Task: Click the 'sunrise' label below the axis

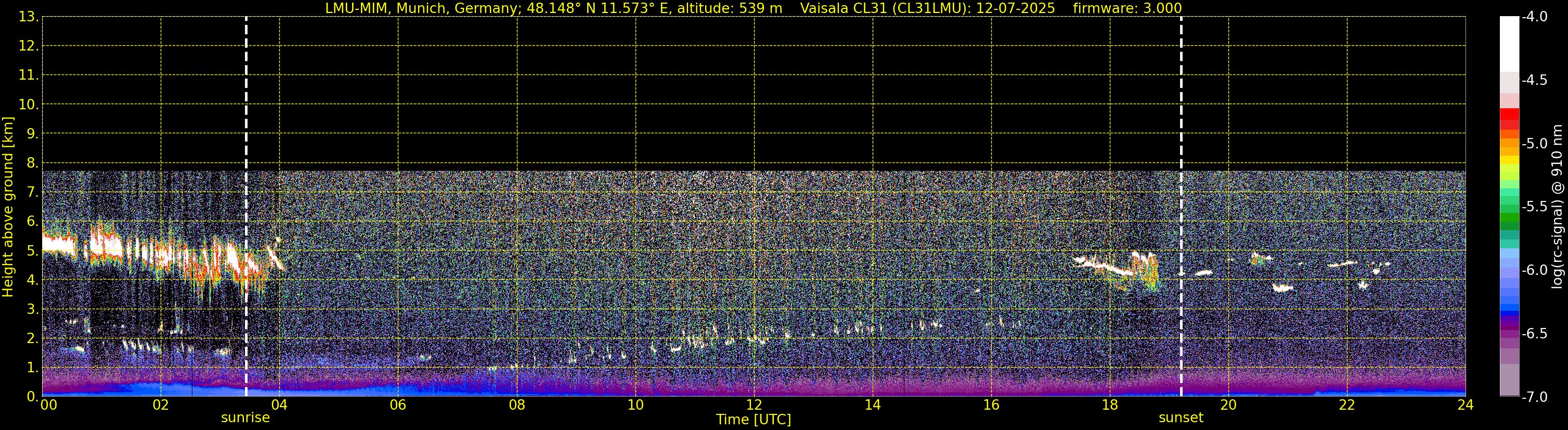Action: pyautogui.click(x=245, y=418)
